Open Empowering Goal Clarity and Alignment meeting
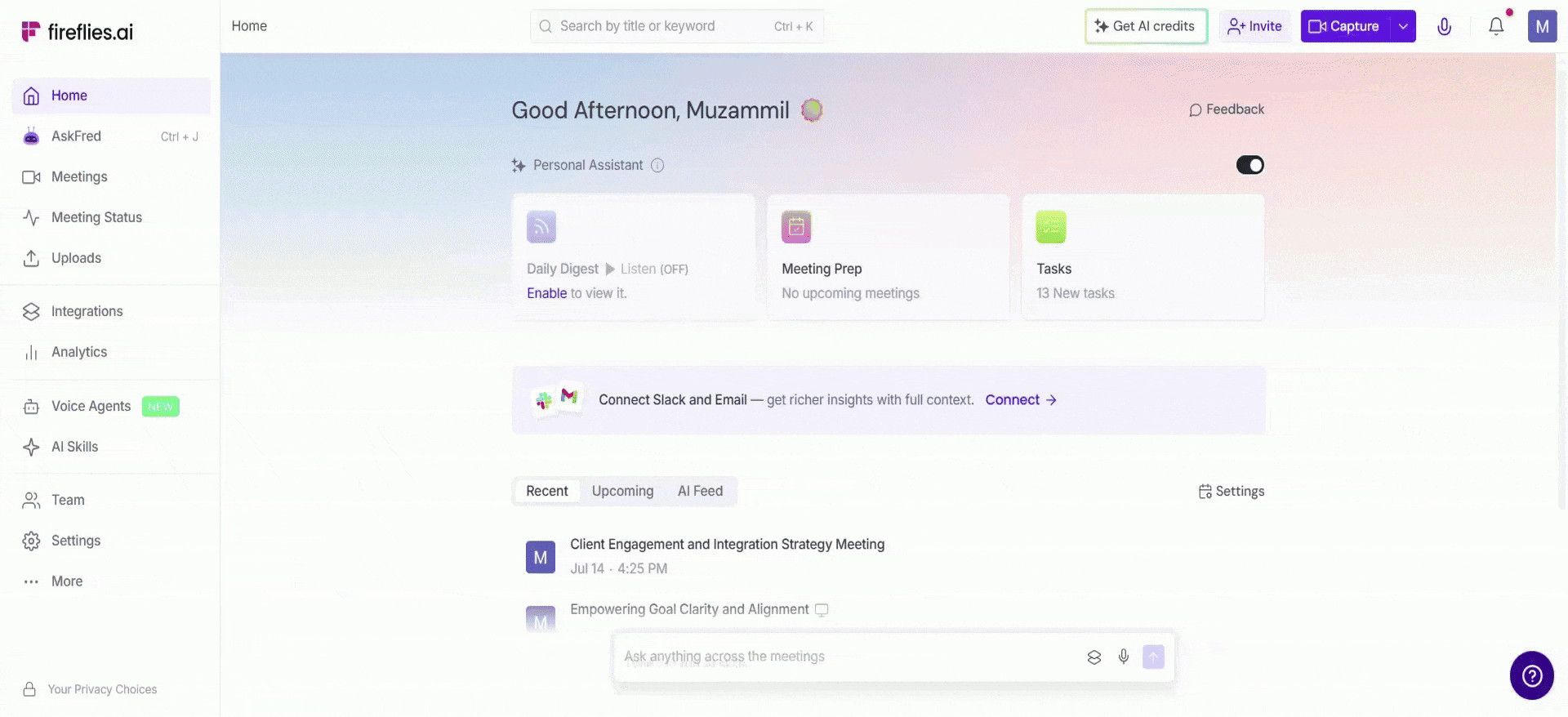 pyautogui.click(x=689, y=609)
